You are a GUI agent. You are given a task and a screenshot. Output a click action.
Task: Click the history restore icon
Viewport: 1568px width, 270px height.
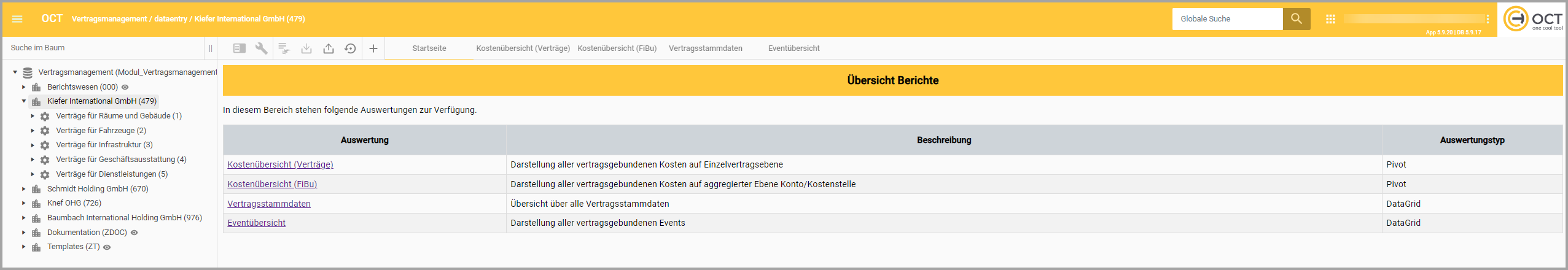[350, 48]
